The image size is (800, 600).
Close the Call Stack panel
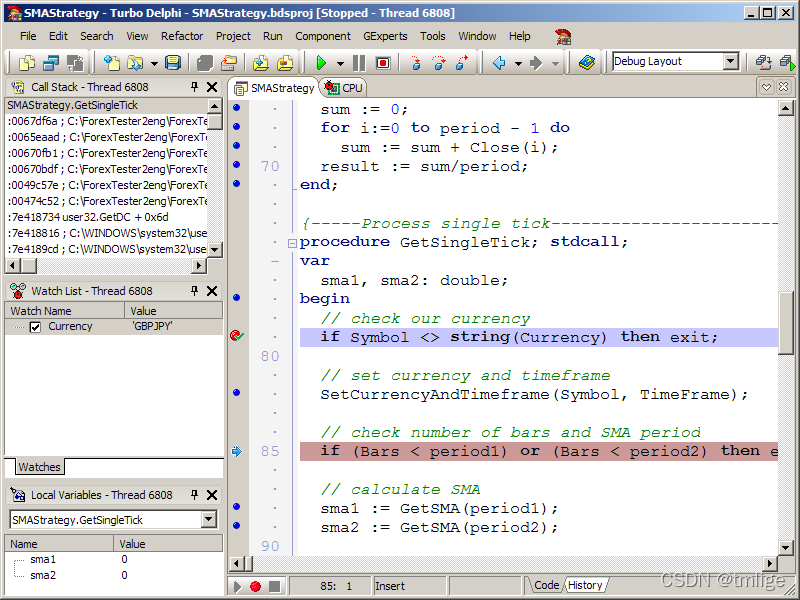pos(212,87)
